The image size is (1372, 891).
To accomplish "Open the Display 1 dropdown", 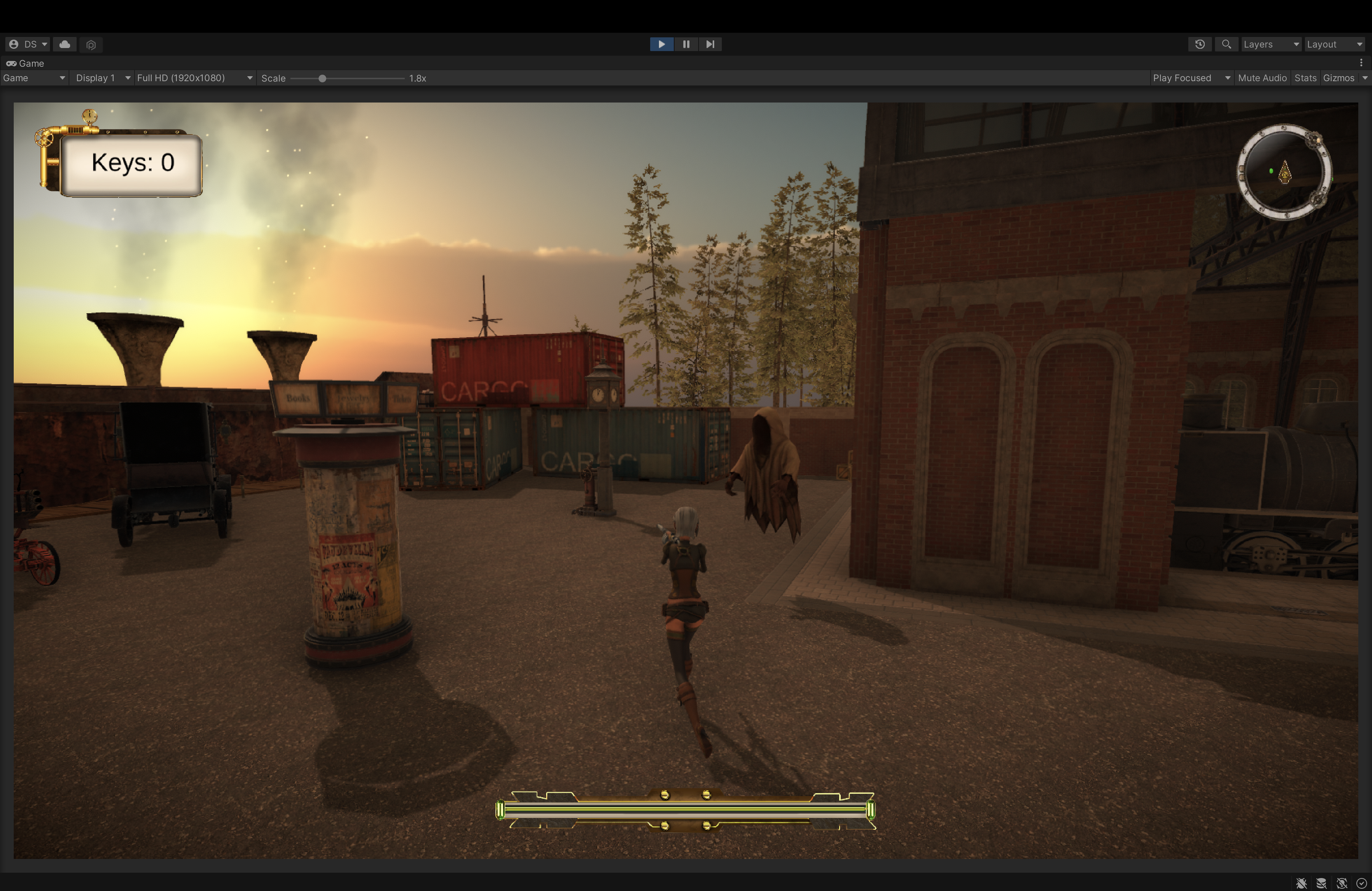I will coord(102,78).
